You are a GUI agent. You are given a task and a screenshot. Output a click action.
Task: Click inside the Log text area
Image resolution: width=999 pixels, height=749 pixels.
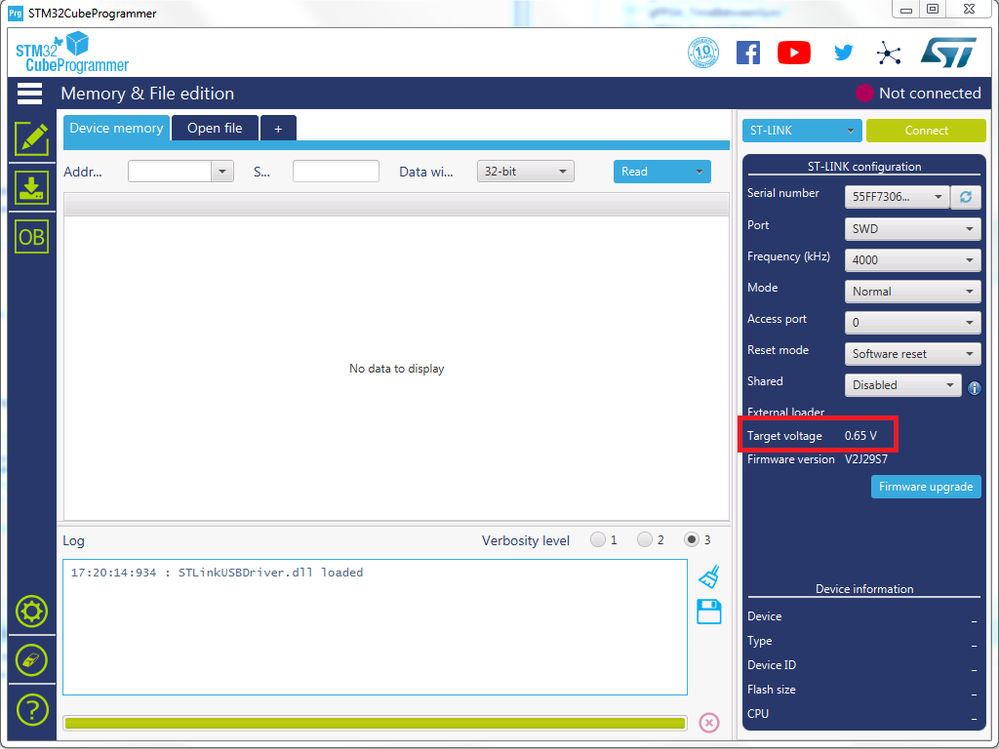pyautogui.click(x=375, y=627)
